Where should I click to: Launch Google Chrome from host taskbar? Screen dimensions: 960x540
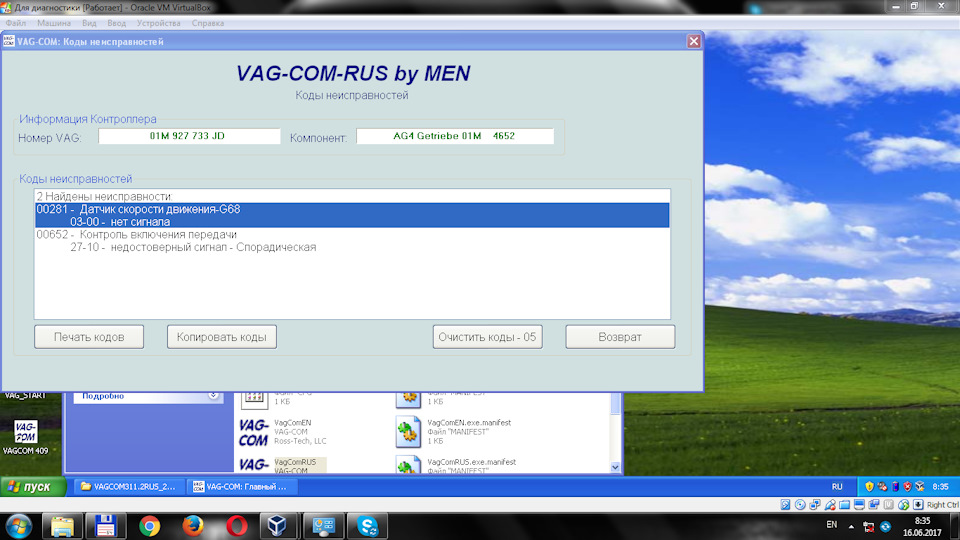click(x=149, y=526)
